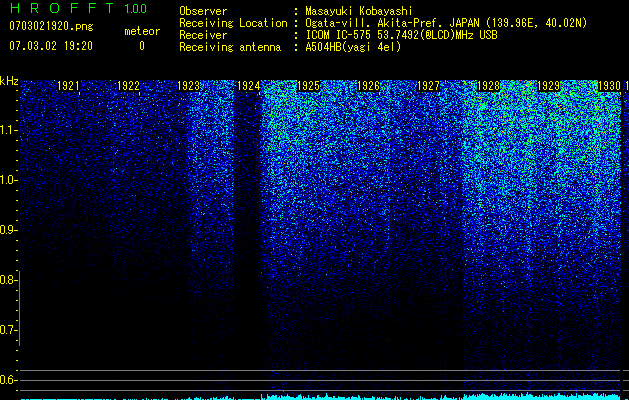The image size is (629, 400).
Task: Click the 0.6 kHz axis label
Action: (8, 380)
